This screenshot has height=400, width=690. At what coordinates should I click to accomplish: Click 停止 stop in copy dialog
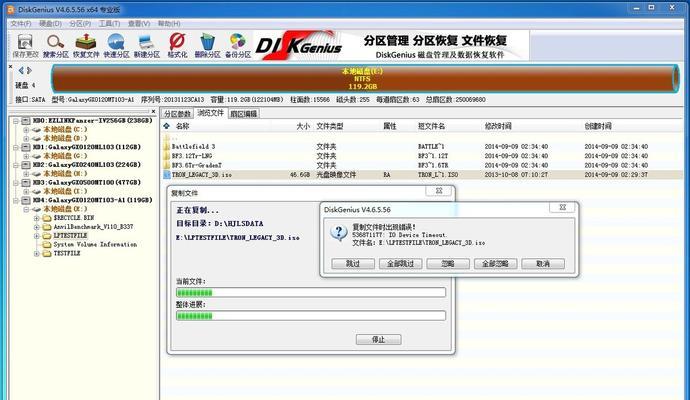point(378,339)
